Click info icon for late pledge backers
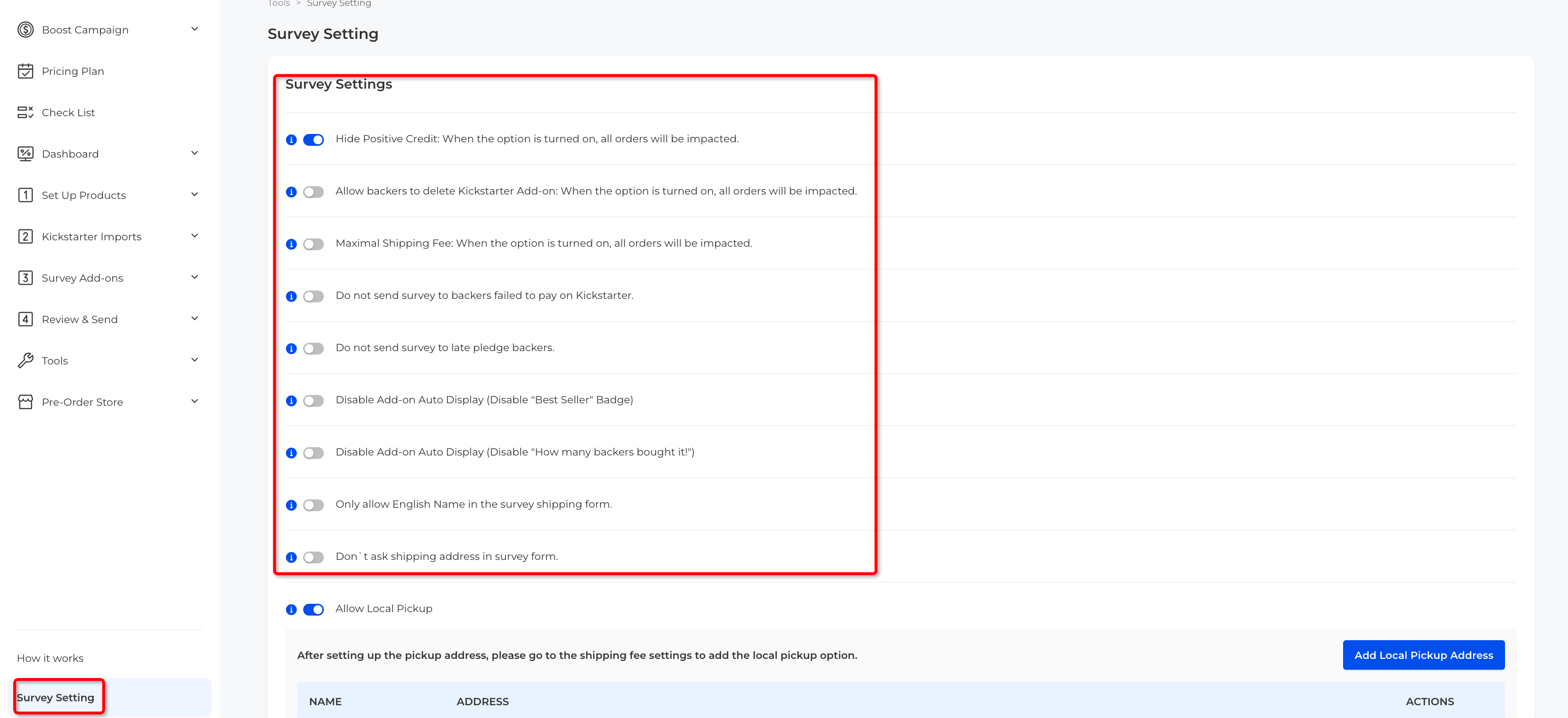This screenshot has width=1568, height=718. (291, 348)
